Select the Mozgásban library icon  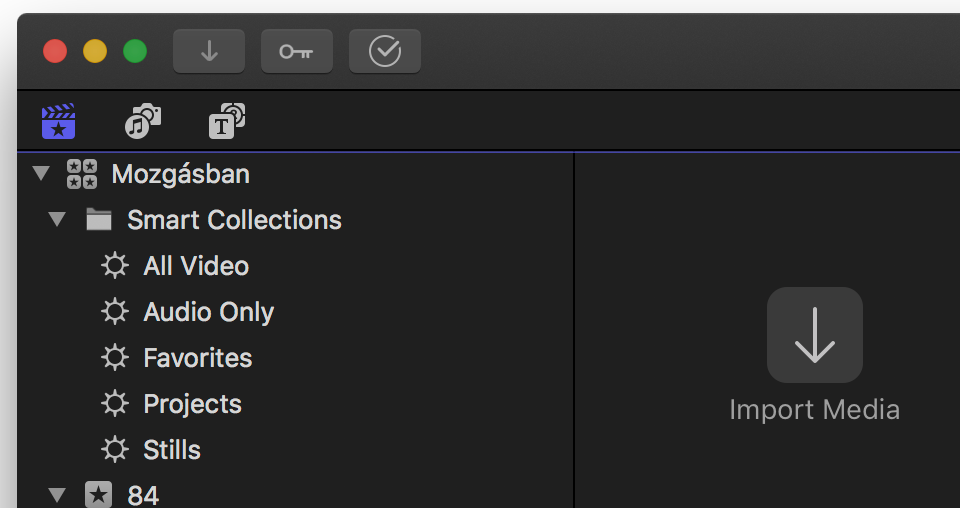click(x=82, y=174)
